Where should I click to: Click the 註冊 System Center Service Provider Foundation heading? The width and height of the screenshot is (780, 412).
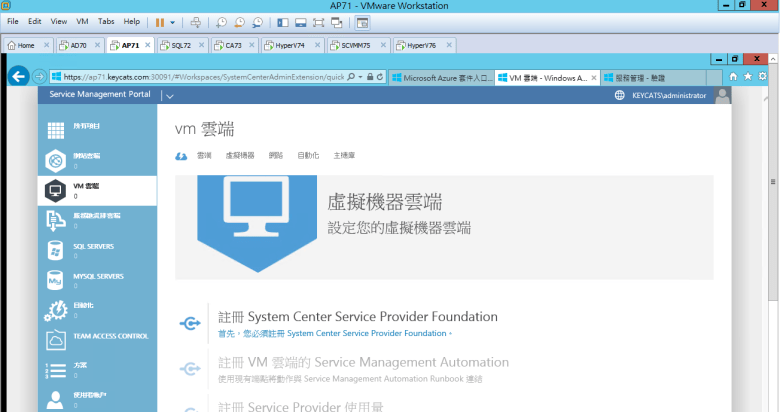coord(358,317)
